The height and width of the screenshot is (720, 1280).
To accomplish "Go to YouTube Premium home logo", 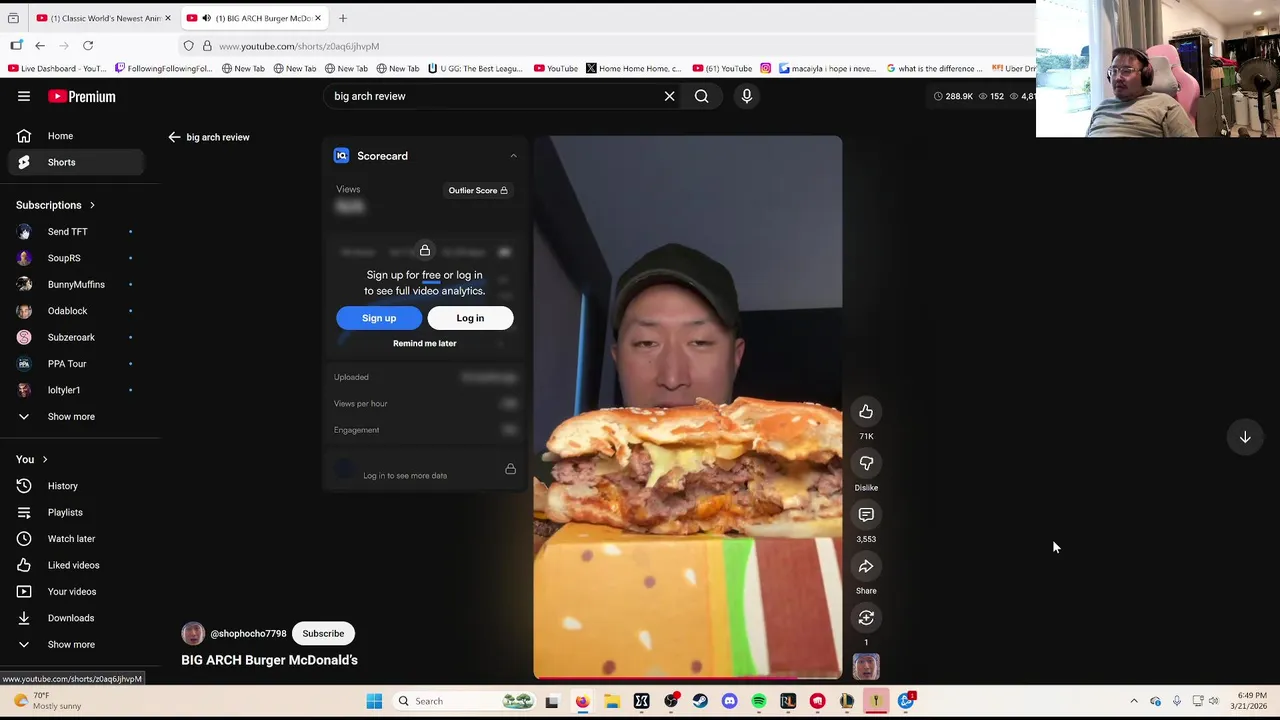I will tap(82, 96).
